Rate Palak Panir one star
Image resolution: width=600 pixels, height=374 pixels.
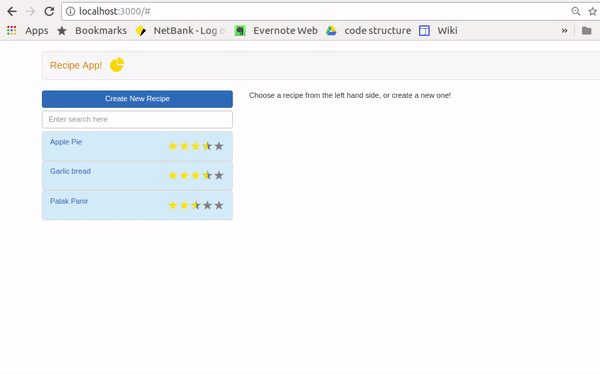coord(173,206)
